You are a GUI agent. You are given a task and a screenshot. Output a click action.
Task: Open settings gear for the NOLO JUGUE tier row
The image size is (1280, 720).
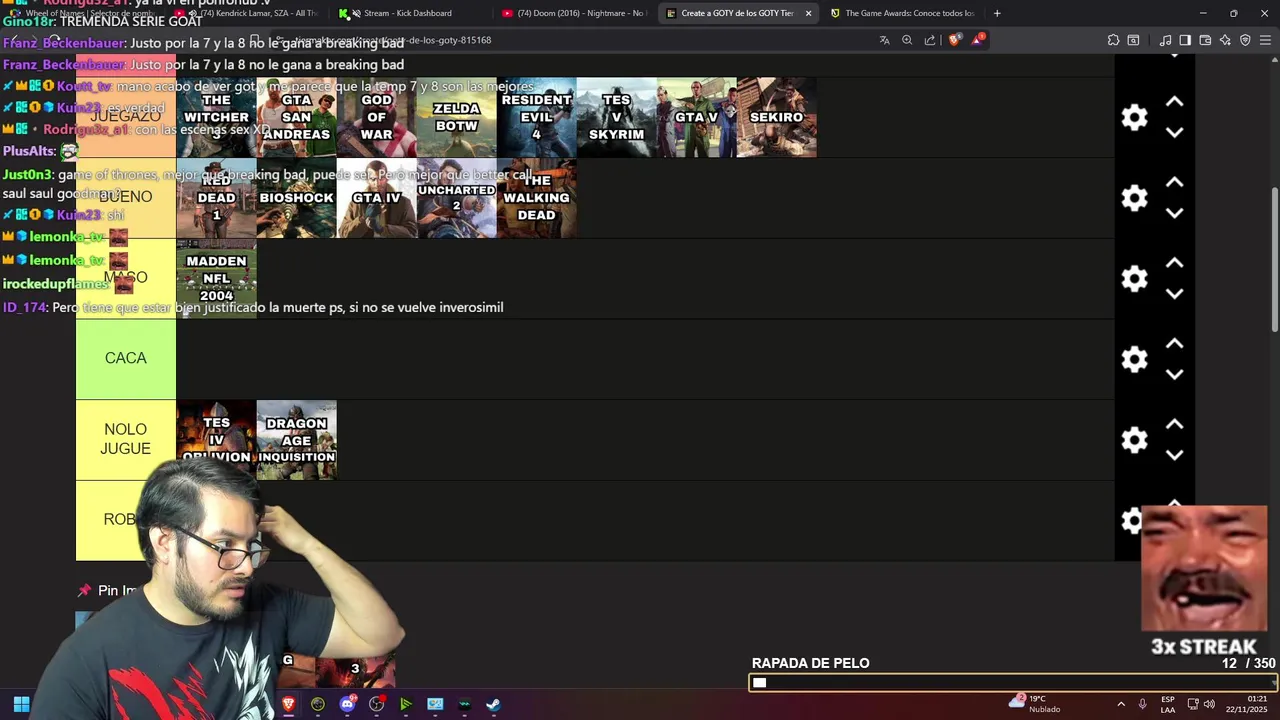[x=1134, y=440]
